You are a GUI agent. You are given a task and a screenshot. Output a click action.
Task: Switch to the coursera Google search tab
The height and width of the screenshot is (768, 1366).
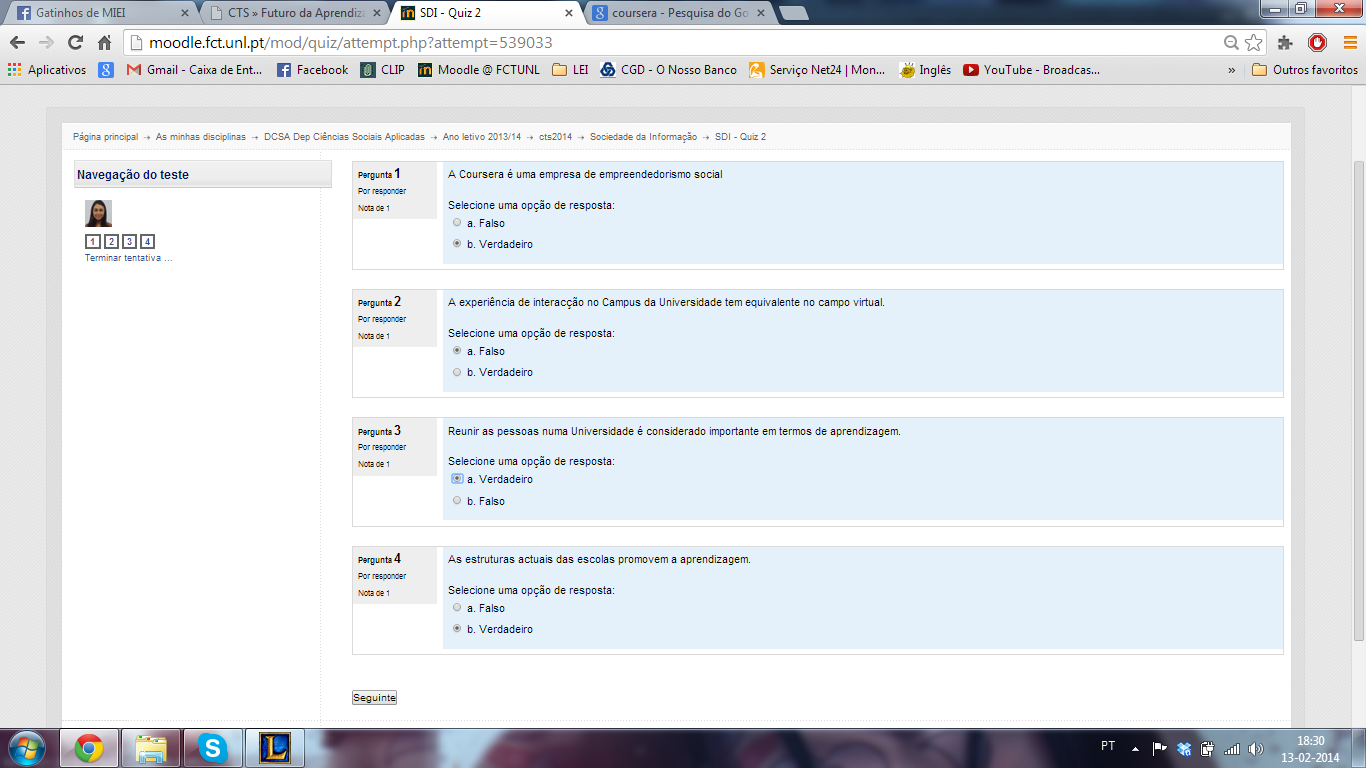tap(680, 14)
